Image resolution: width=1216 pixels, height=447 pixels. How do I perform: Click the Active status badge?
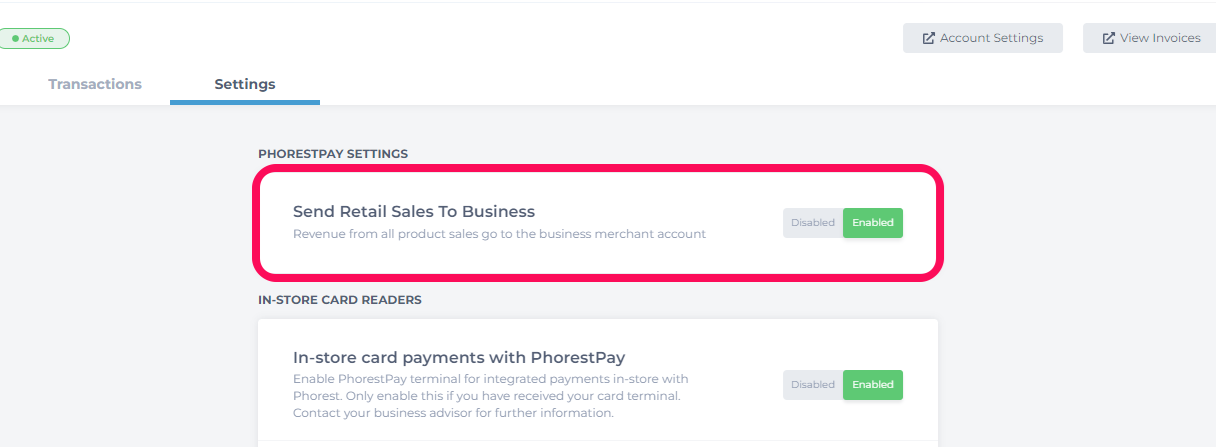click(x=36, y=39)
